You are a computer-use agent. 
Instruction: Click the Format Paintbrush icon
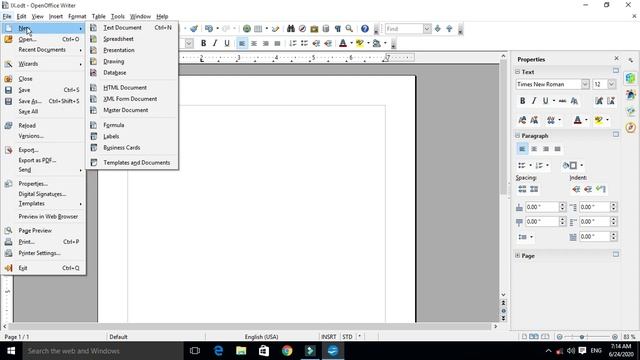[194, 29]
